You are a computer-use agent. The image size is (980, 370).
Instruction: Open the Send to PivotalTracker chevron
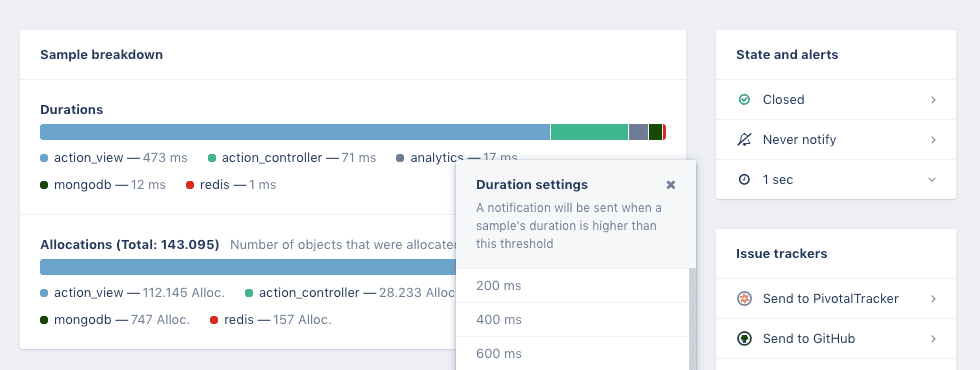click(x=933, y=299)
